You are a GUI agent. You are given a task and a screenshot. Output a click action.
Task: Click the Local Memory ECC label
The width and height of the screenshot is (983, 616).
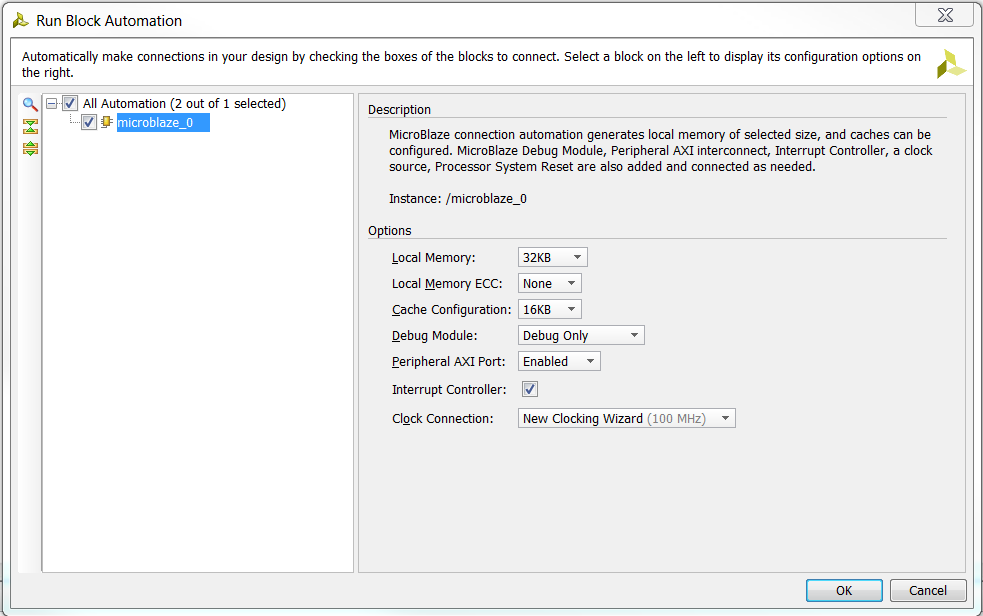447,284
